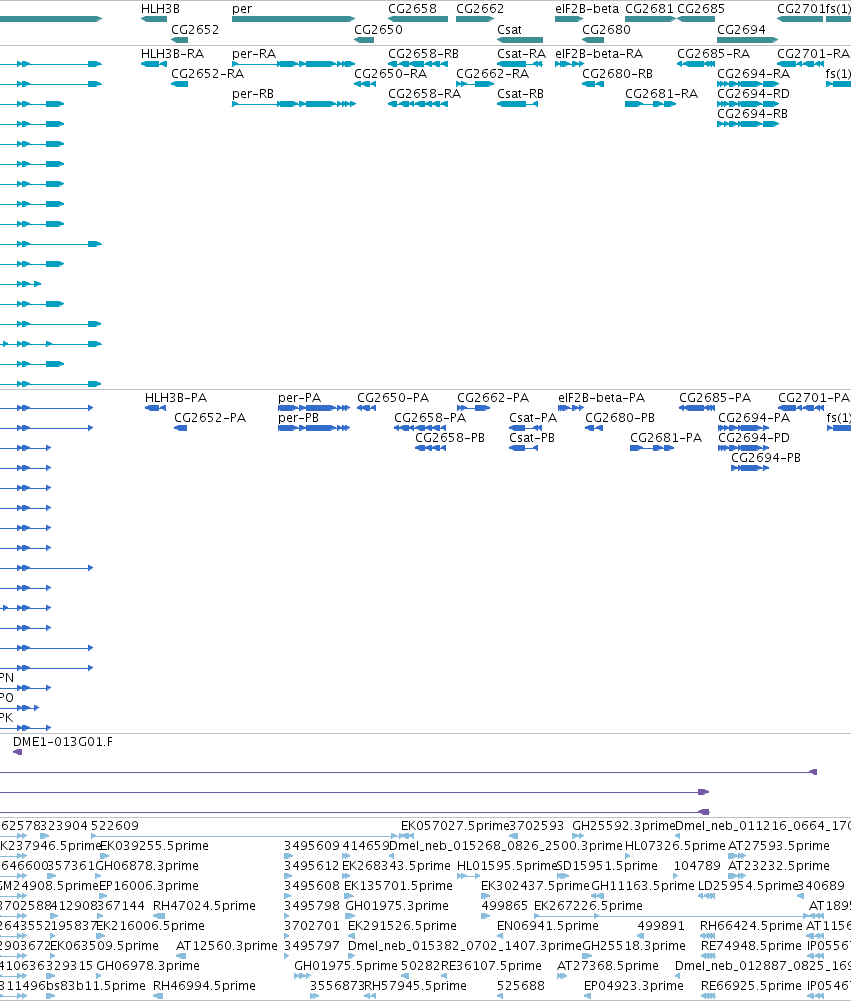Select the CG2694-RD transcript label

[x=753, y=94]
